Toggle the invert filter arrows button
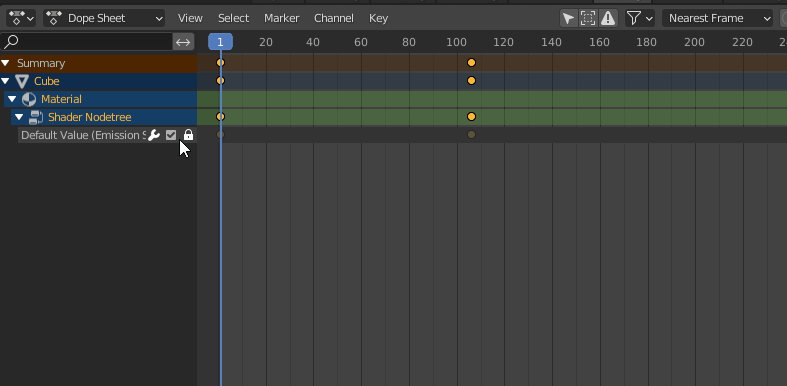 click(183, 42)
